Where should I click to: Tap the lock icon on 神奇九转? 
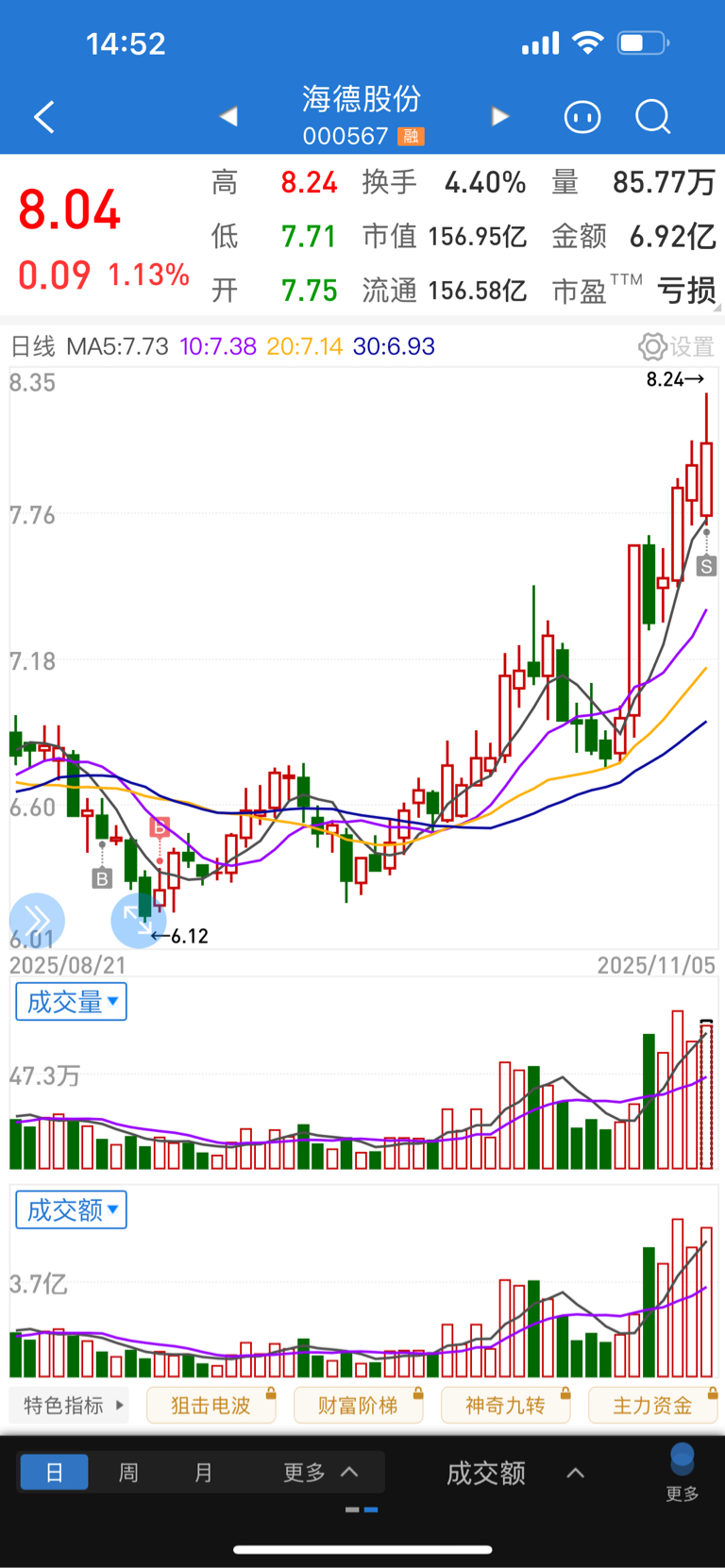click(x=565, y=1393)
